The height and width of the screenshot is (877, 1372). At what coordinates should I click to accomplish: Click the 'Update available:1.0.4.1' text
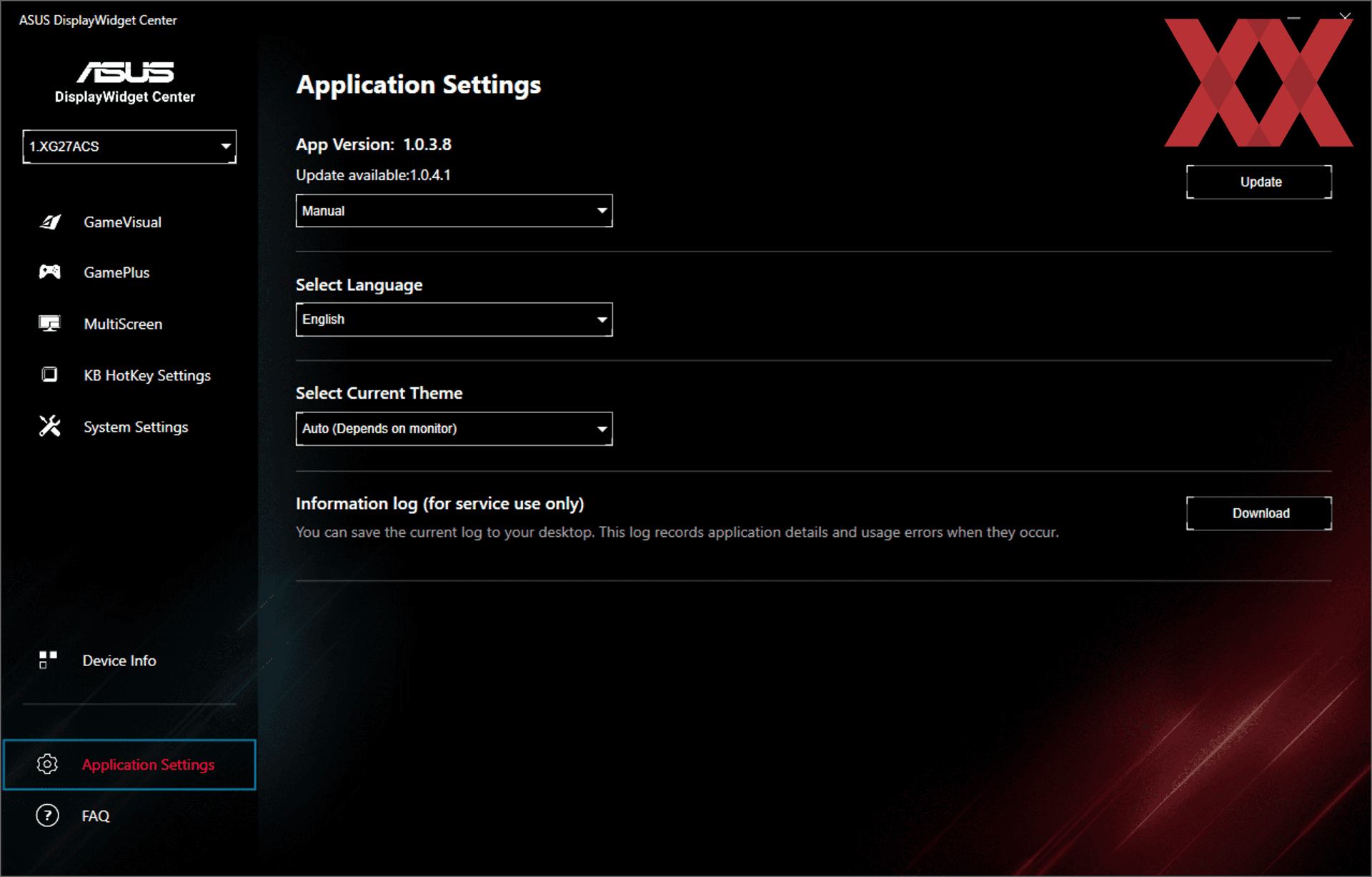coord(373,175)
